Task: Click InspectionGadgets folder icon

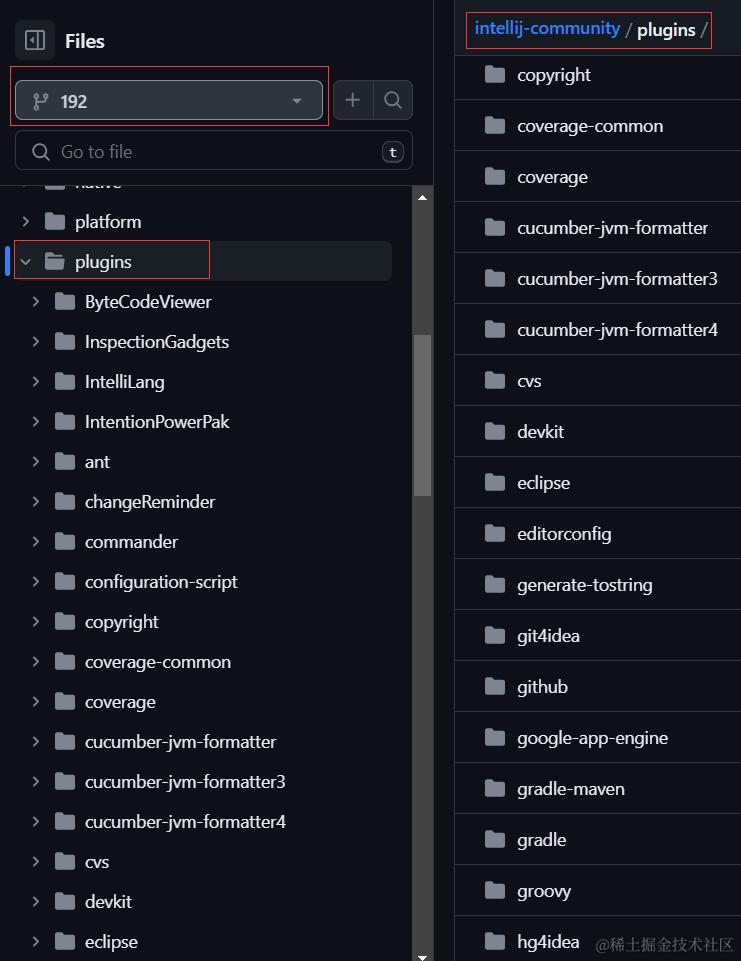Action: [x=65, y=341]
